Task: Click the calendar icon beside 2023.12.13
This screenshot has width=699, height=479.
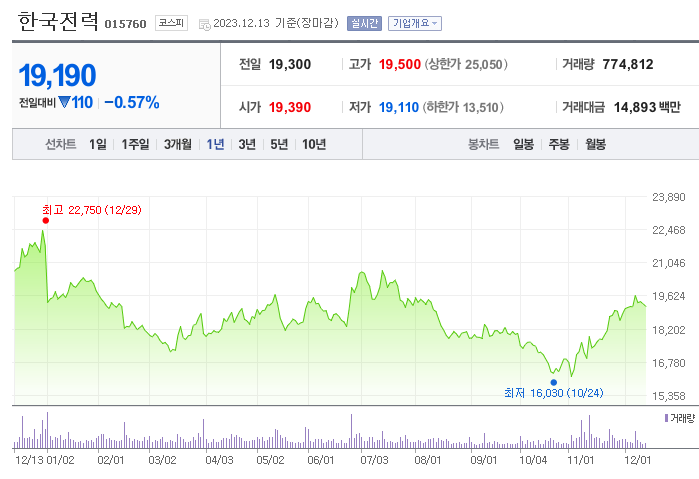Action: pos(205,25)
